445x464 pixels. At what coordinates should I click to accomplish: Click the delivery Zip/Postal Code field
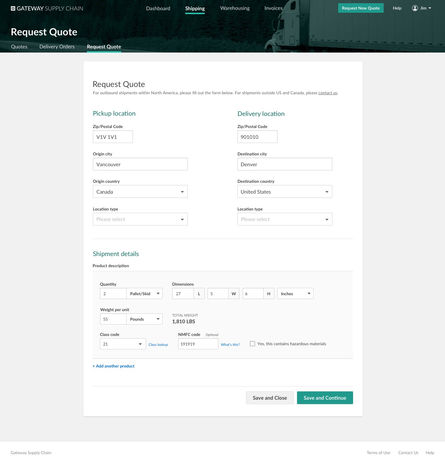pos(257,137)
